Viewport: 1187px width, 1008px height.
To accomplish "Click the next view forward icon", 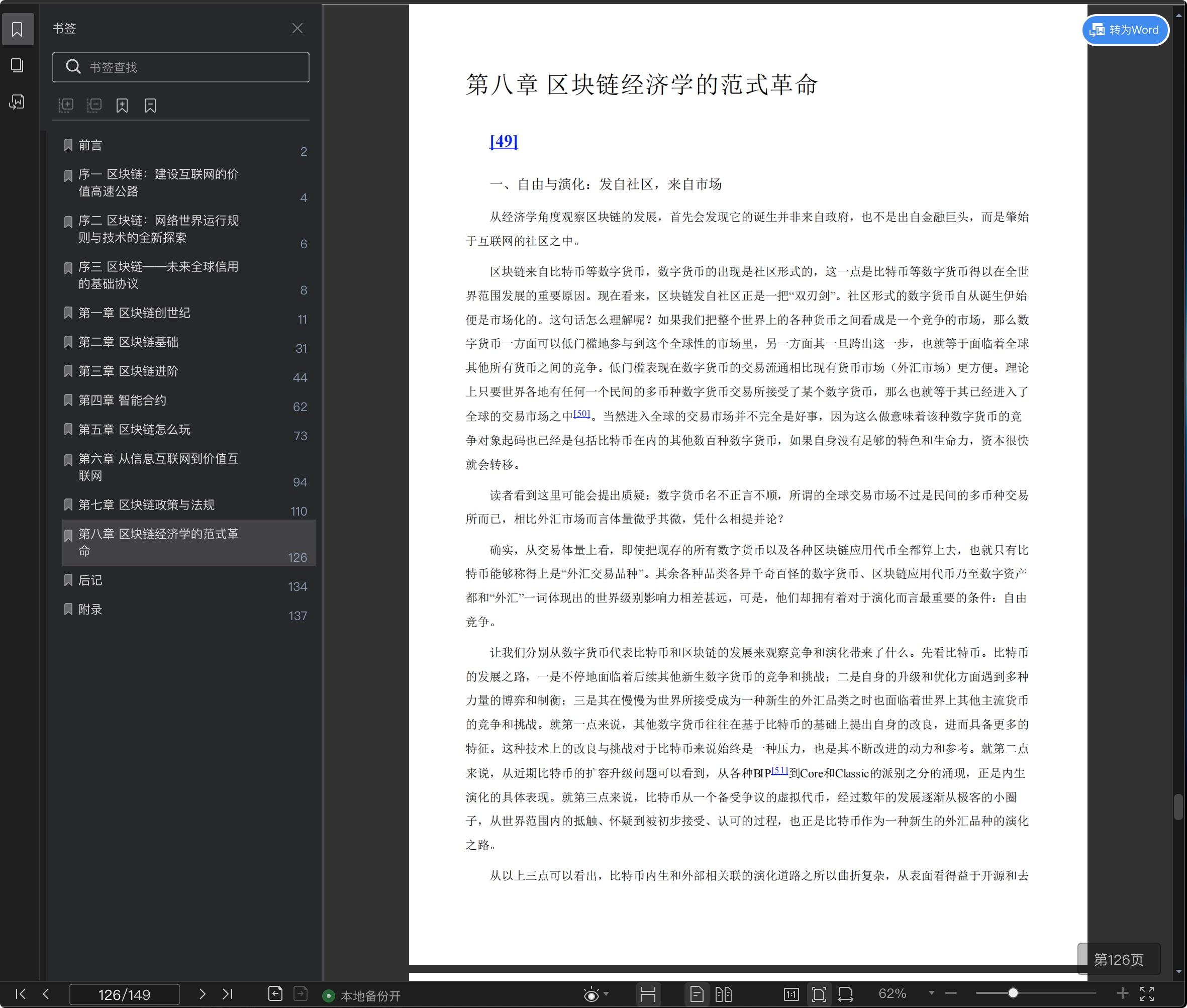I will [x=301, y=994].
